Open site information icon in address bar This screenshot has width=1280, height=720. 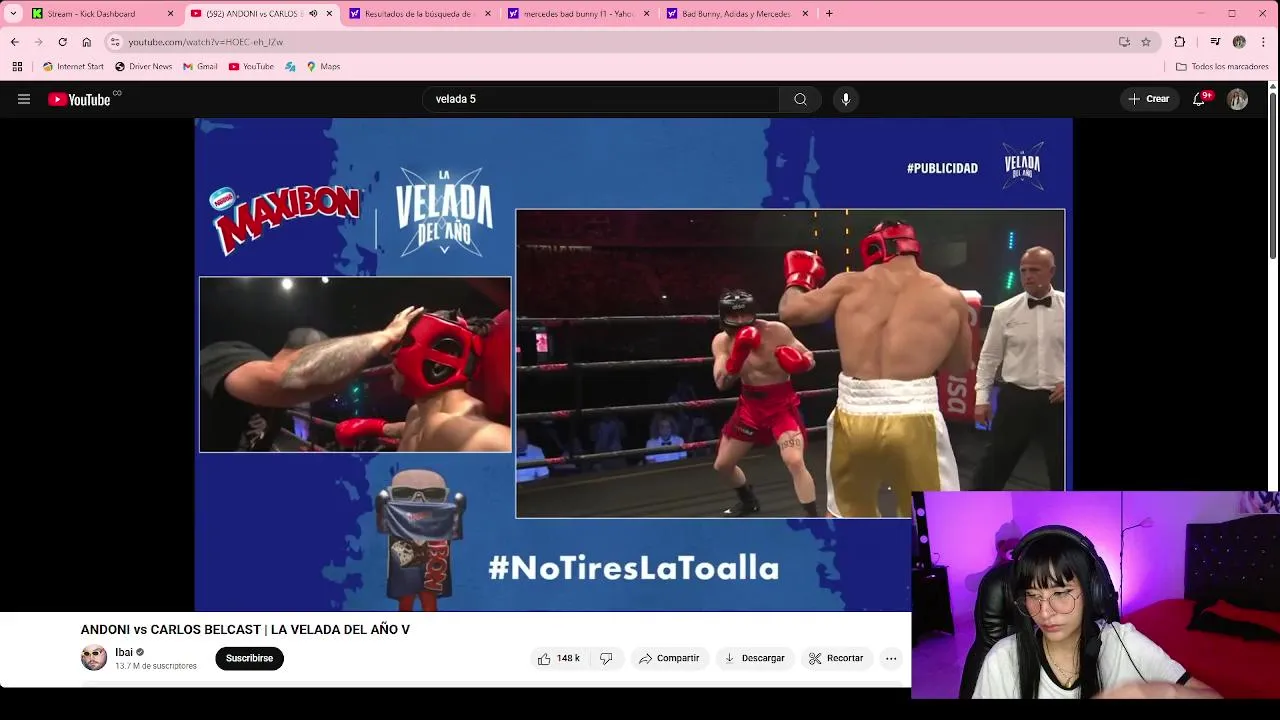click(115, 42)
